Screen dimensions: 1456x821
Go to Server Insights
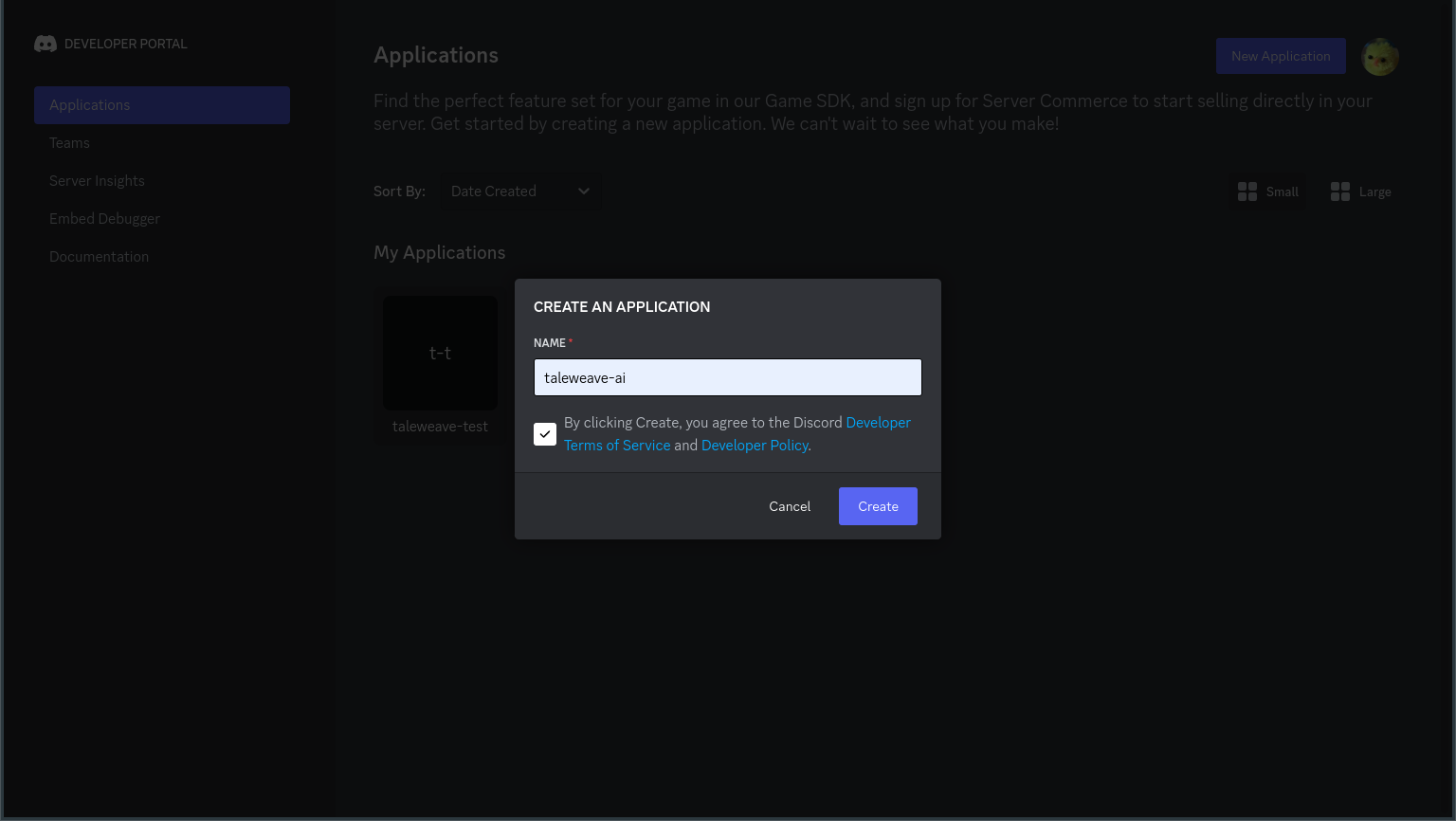click(97, 181)
